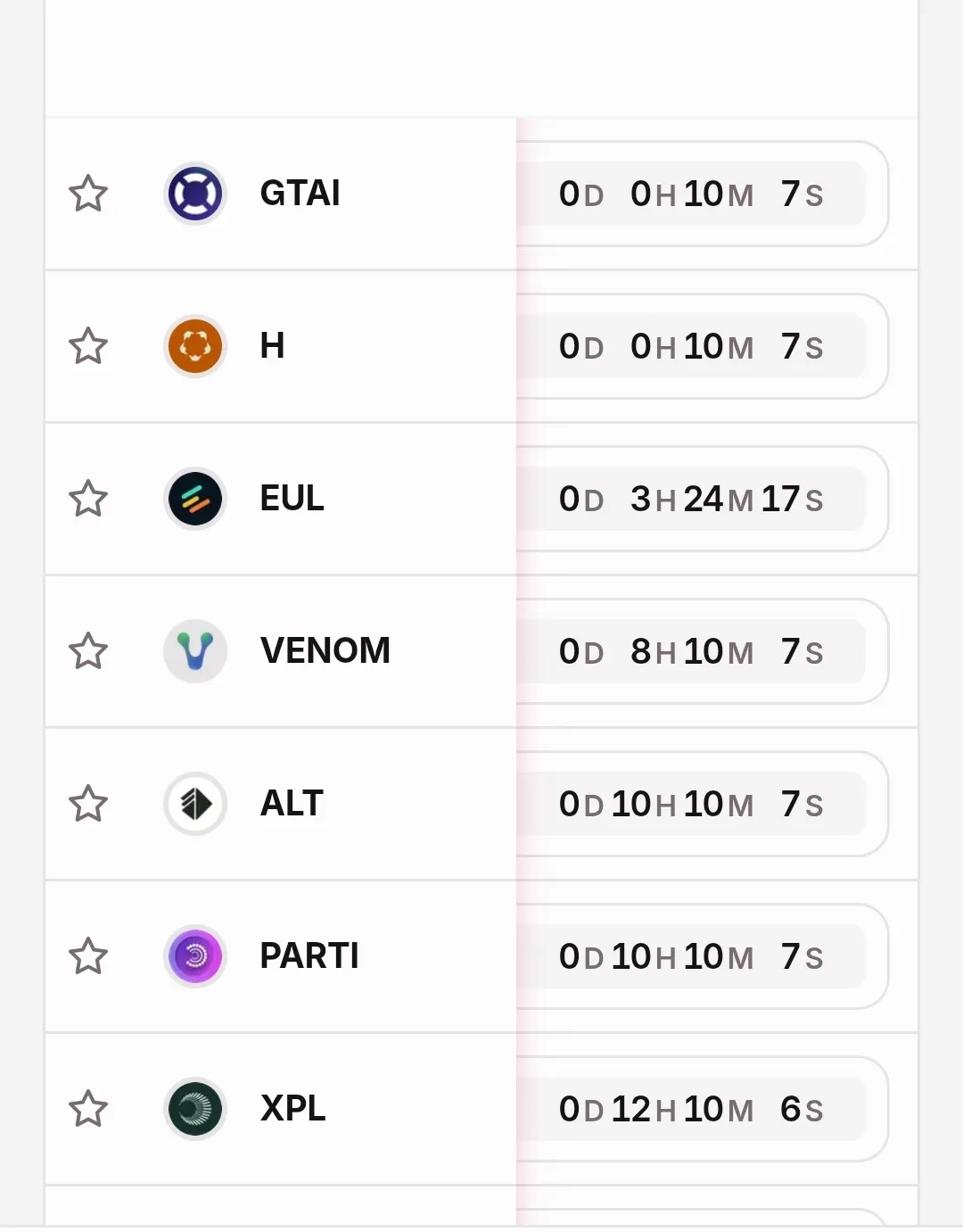Viewport: 963px width, 1232px height.
Task: Open the GTAI token name link
Action: pos(300,194)
